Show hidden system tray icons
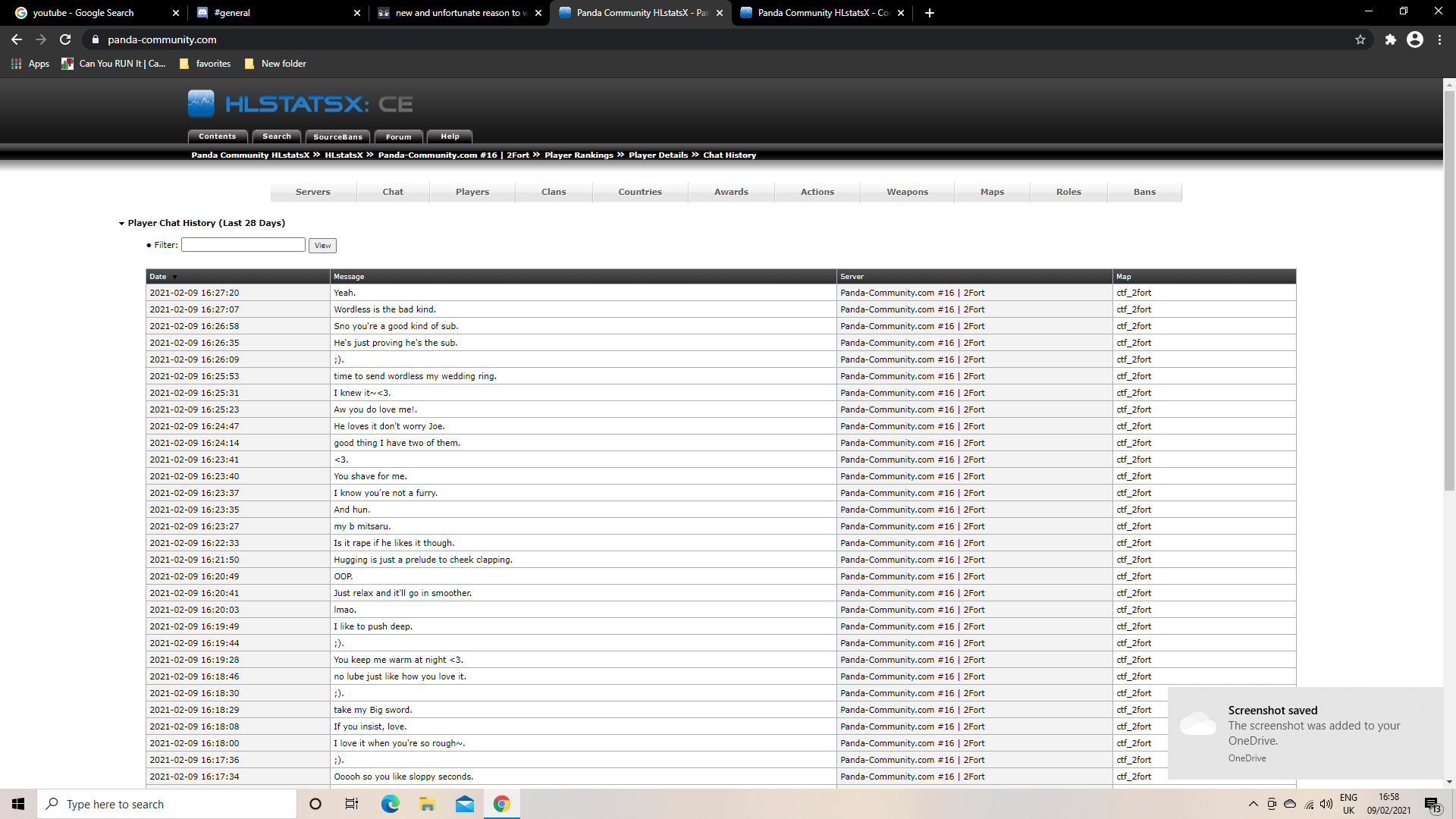Viewport: 1456px width, 819px height. click(1253, 804)
